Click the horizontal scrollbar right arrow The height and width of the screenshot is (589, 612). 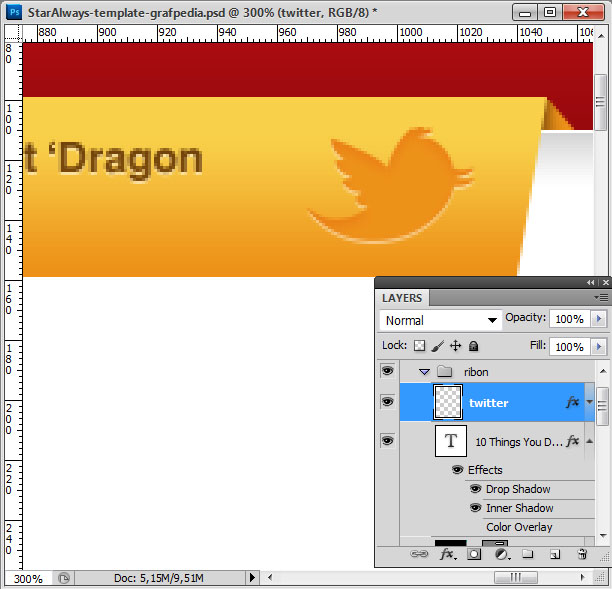coord(583,577)
